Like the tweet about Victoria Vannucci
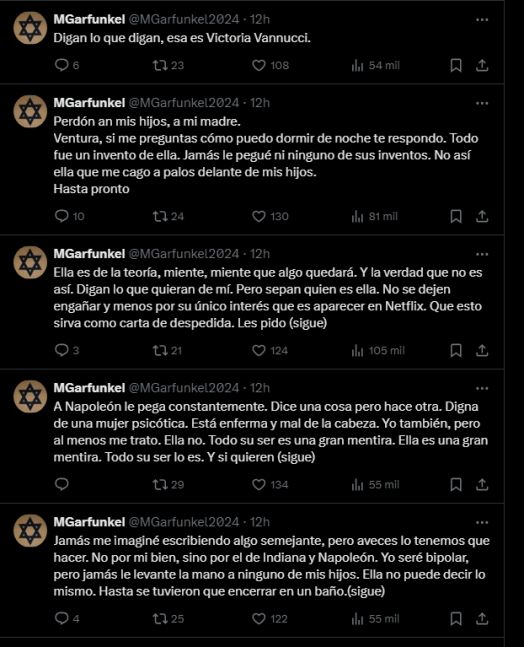 point(259,65)
